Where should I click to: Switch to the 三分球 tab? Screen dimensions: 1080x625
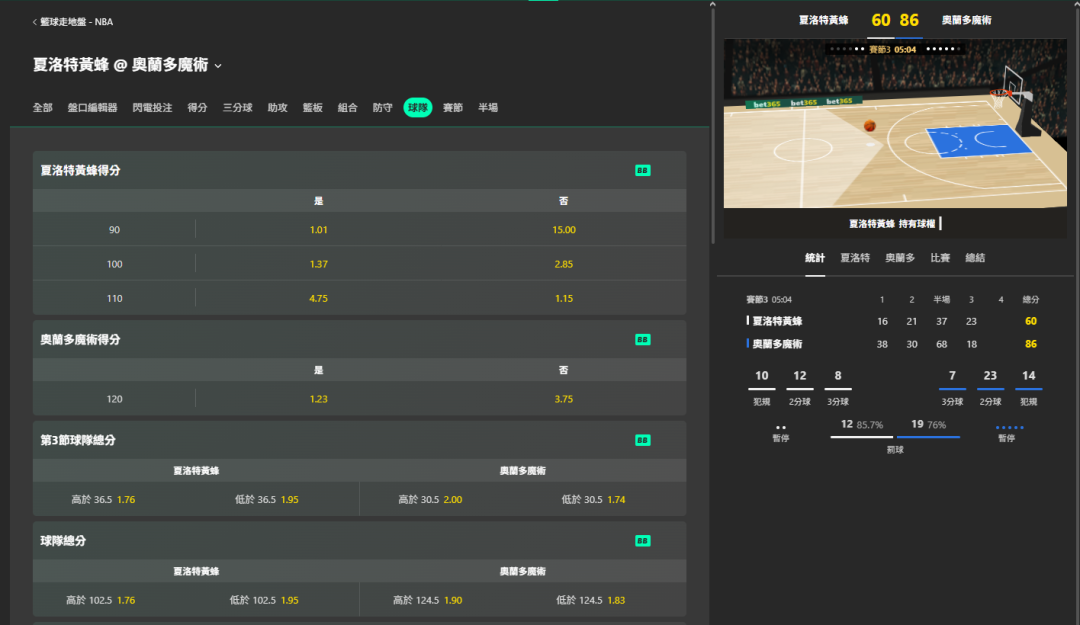click(x=237, y=108)
